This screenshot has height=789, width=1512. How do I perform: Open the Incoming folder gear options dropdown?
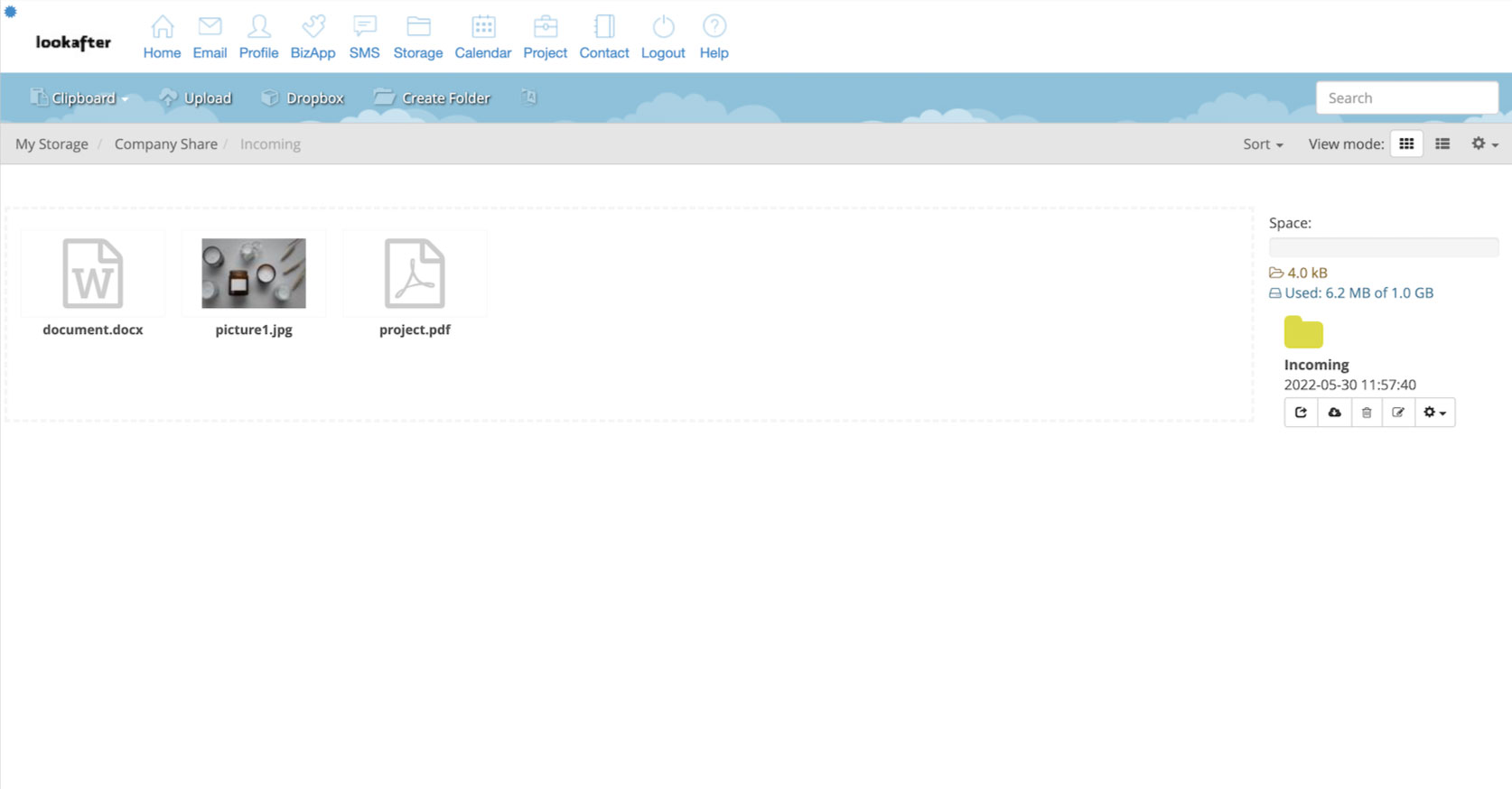(1434, 413)
